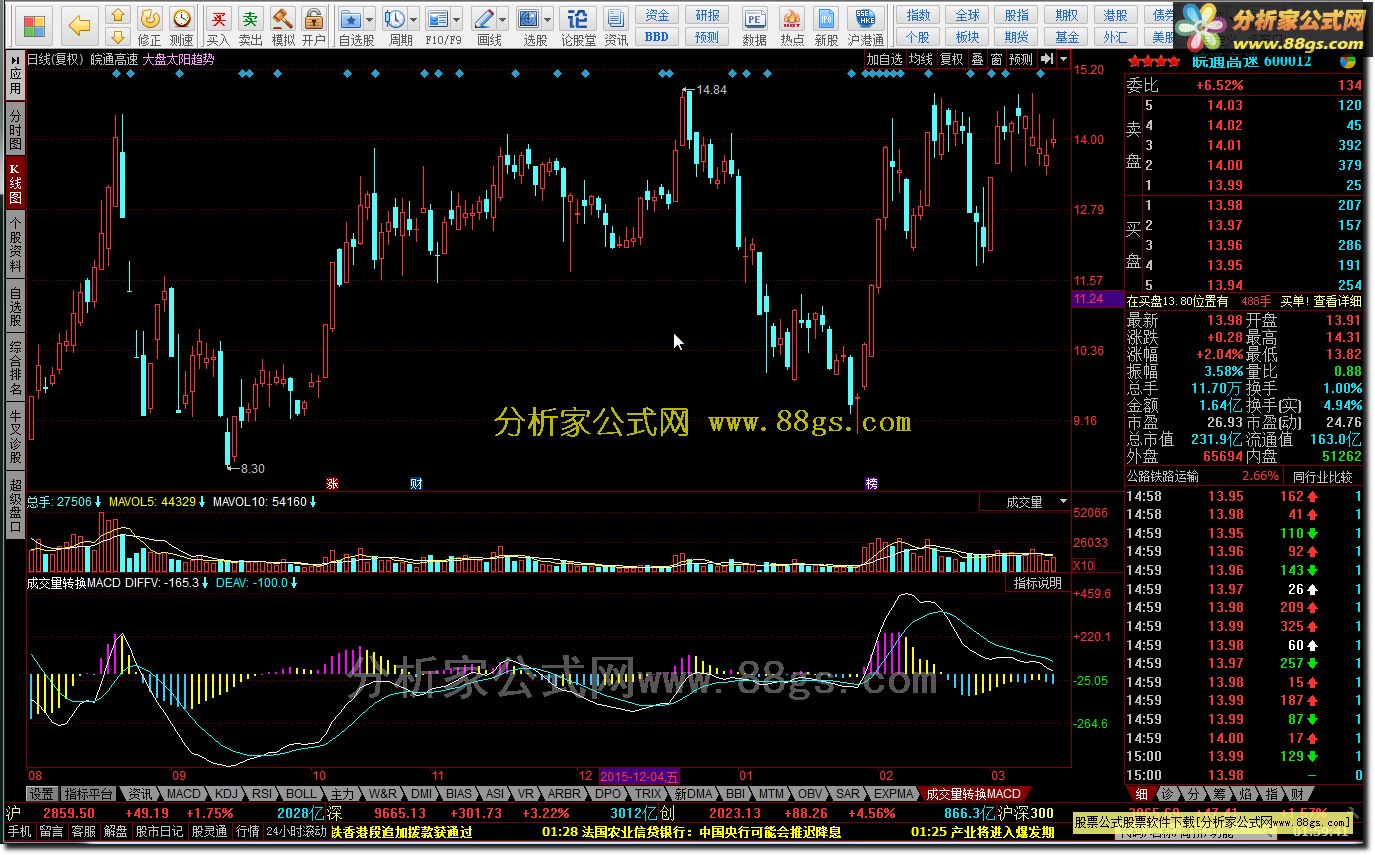This screenshot has height=855, width=1375.
Task: Open the browser icon next to stock code 600012
Action: click(1348, 60)
